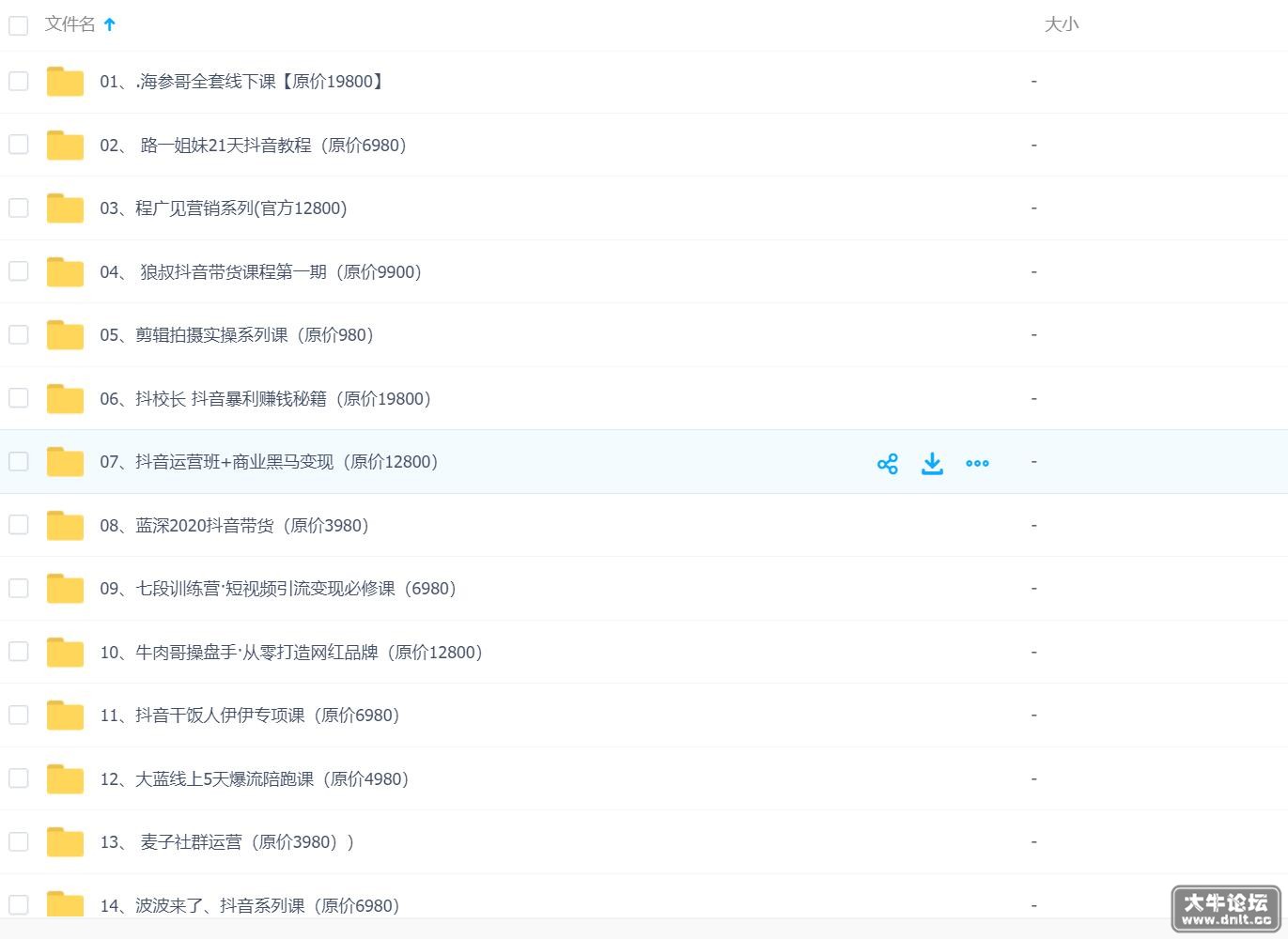Screen dimensions: 1288x939
Task: Select checkbox for 10、牛肉哥操盘手
Action: click(x=18, y=651)
